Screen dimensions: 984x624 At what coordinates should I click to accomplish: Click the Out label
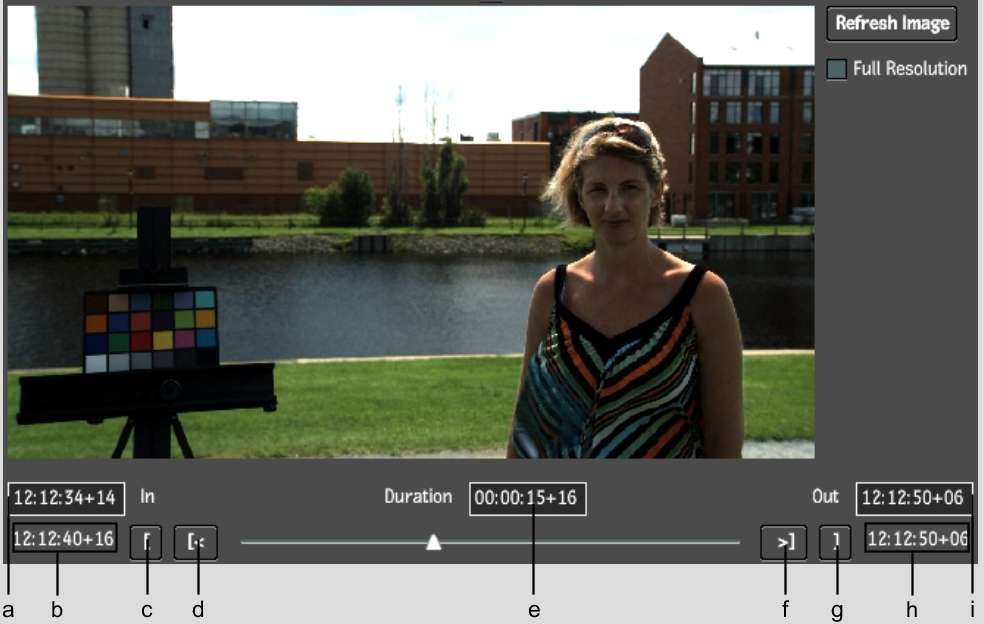click(825, 496)
